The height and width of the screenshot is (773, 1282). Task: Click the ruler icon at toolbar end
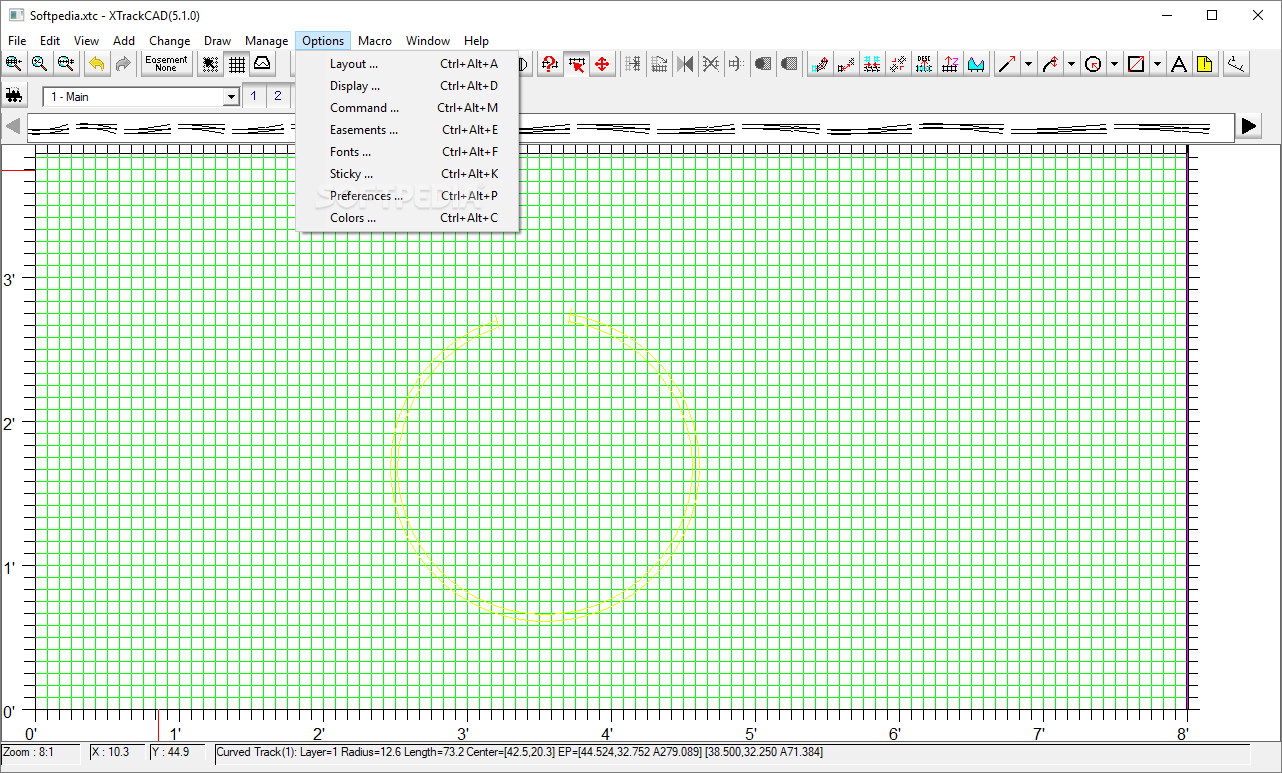point(1237,64)
